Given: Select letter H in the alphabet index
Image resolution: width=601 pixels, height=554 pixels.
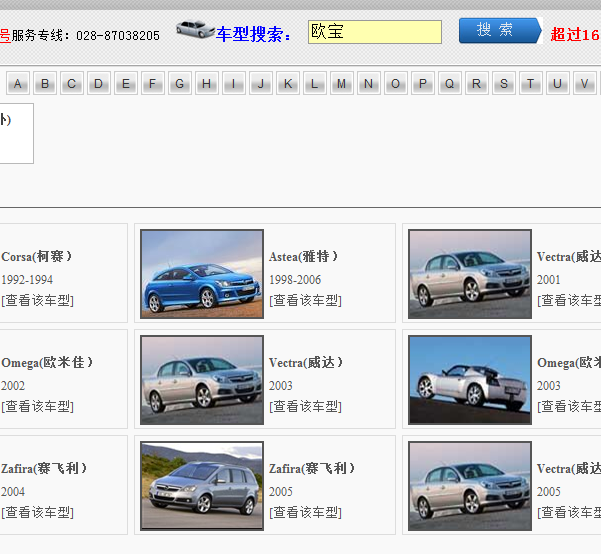Looking at the screenshot, I should point(207,83).
